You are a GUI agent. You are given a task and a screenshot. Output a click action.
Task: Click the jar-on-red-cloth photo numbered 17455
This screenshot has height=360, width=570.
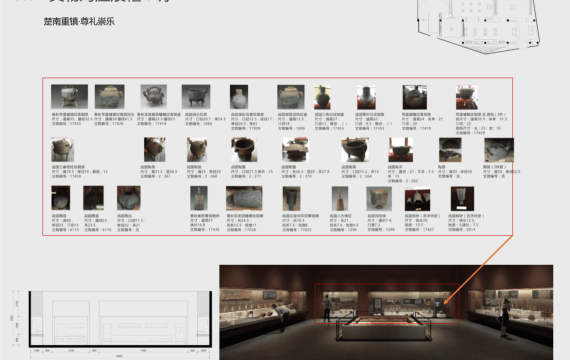click(x=322, y=97)
